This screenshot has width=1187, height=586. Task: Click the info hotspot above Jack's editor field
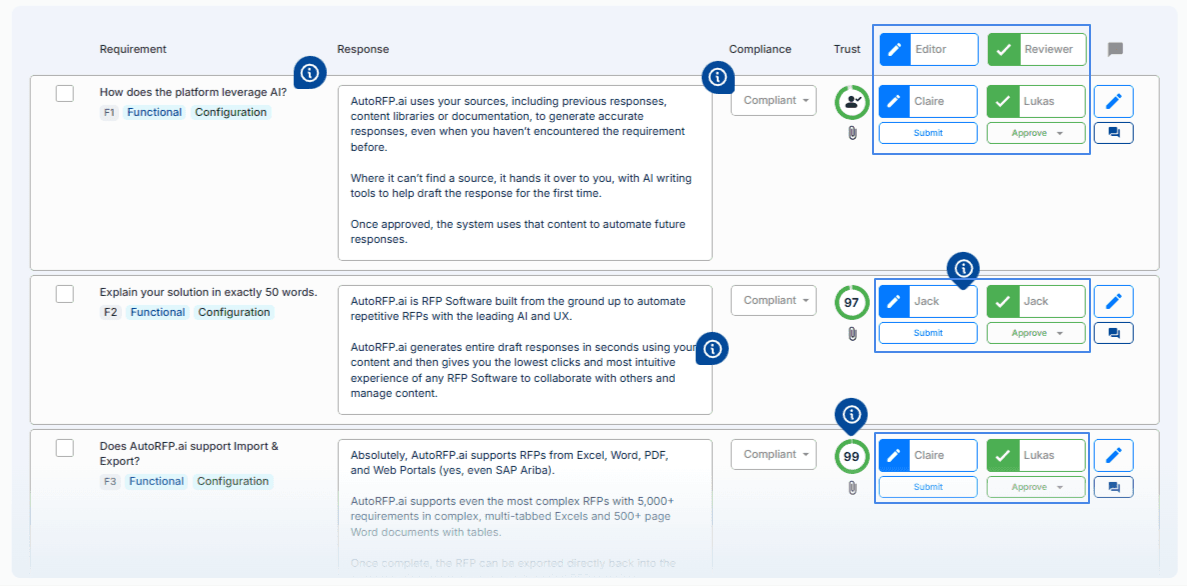tap(963, 268)
